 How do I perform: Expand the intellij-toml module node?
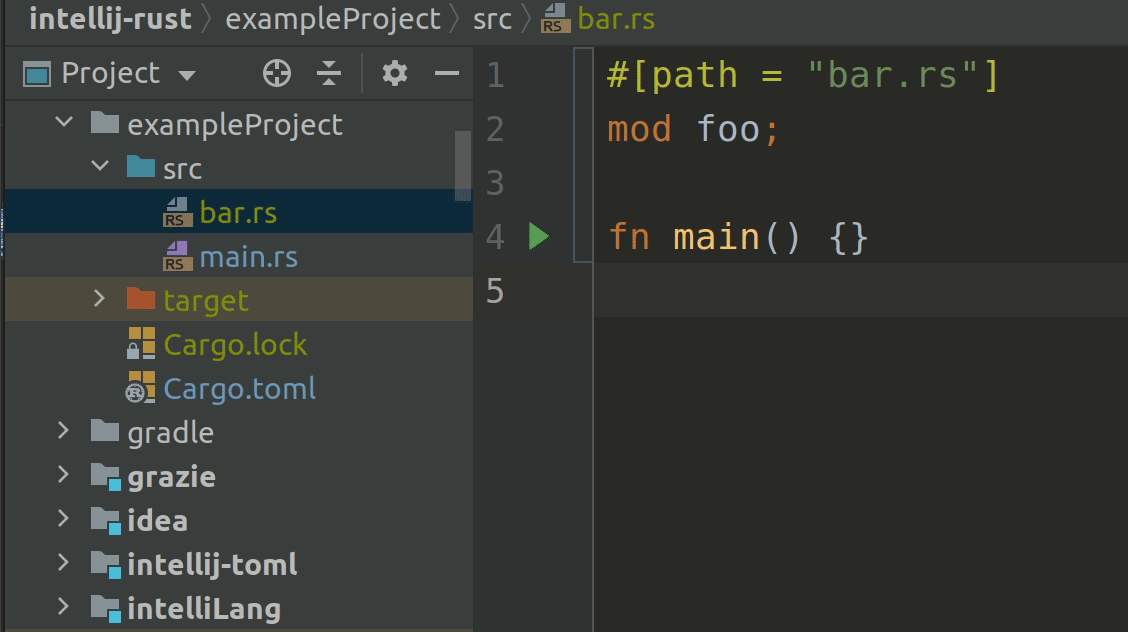(63, 562)
